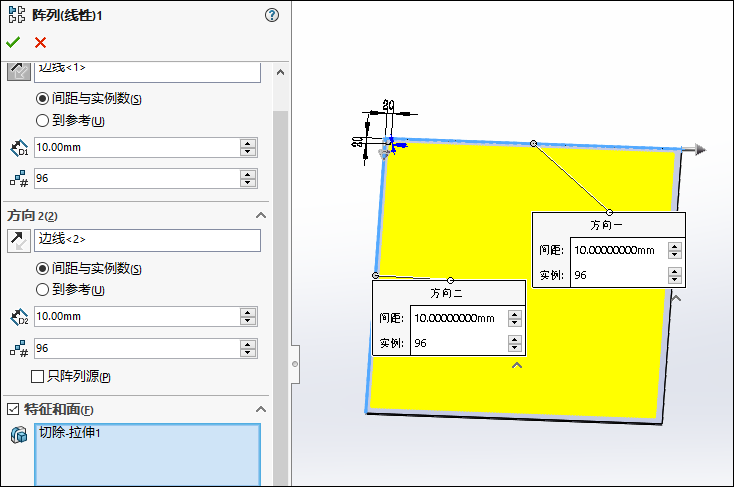Click the D2 spacing icon in 方向 2

point(19,317)
